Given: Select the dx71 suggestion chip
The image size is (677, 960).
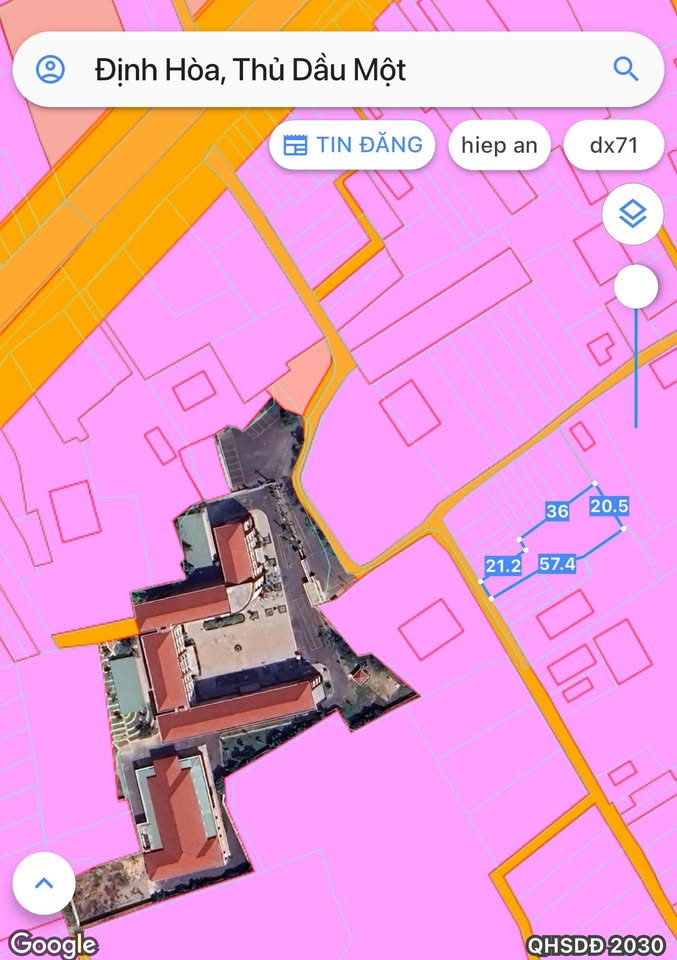Looking at the screenshot, I should 613,145.
